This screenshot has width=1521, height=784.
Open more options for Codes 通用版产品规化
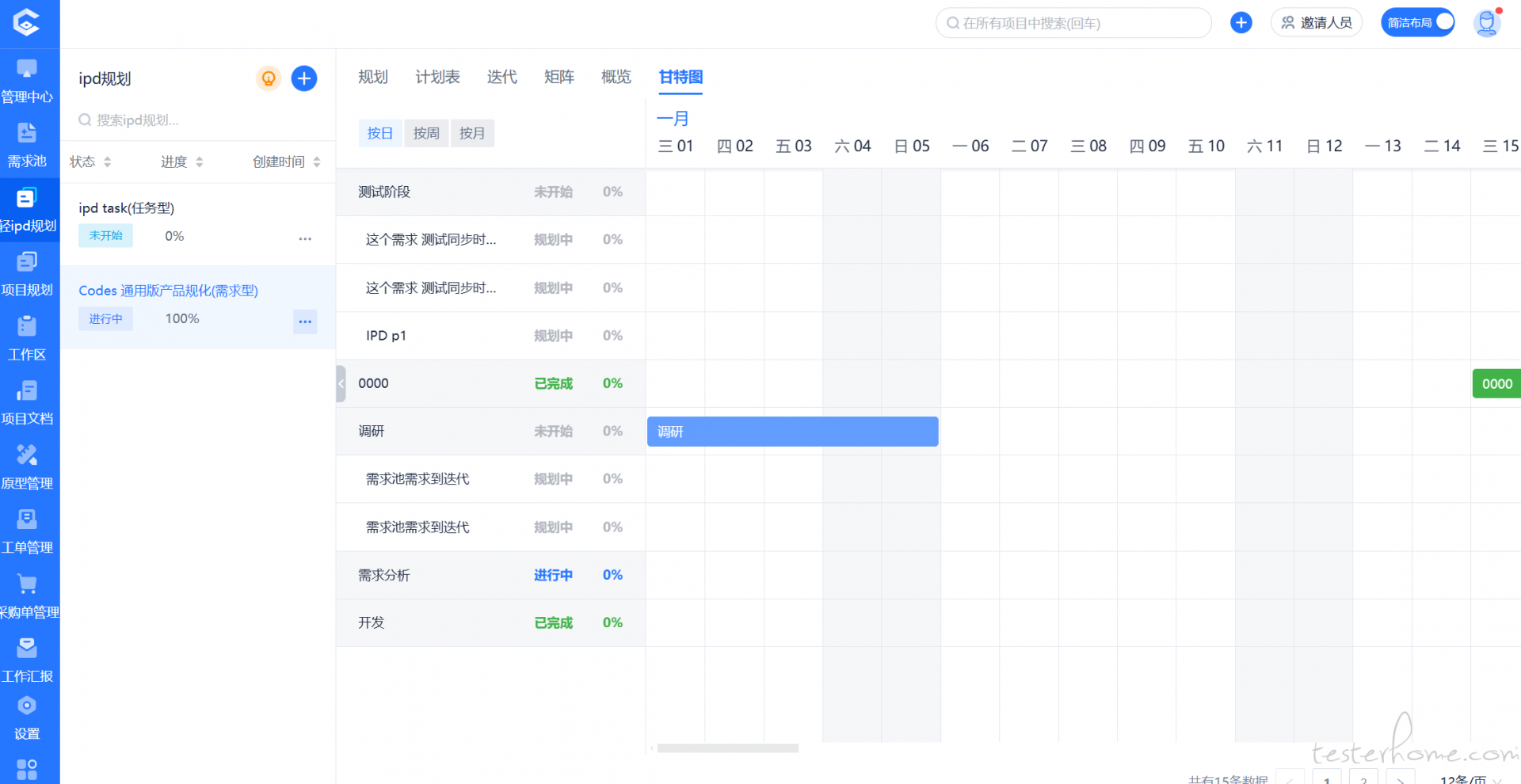click(x=305, y=322)
